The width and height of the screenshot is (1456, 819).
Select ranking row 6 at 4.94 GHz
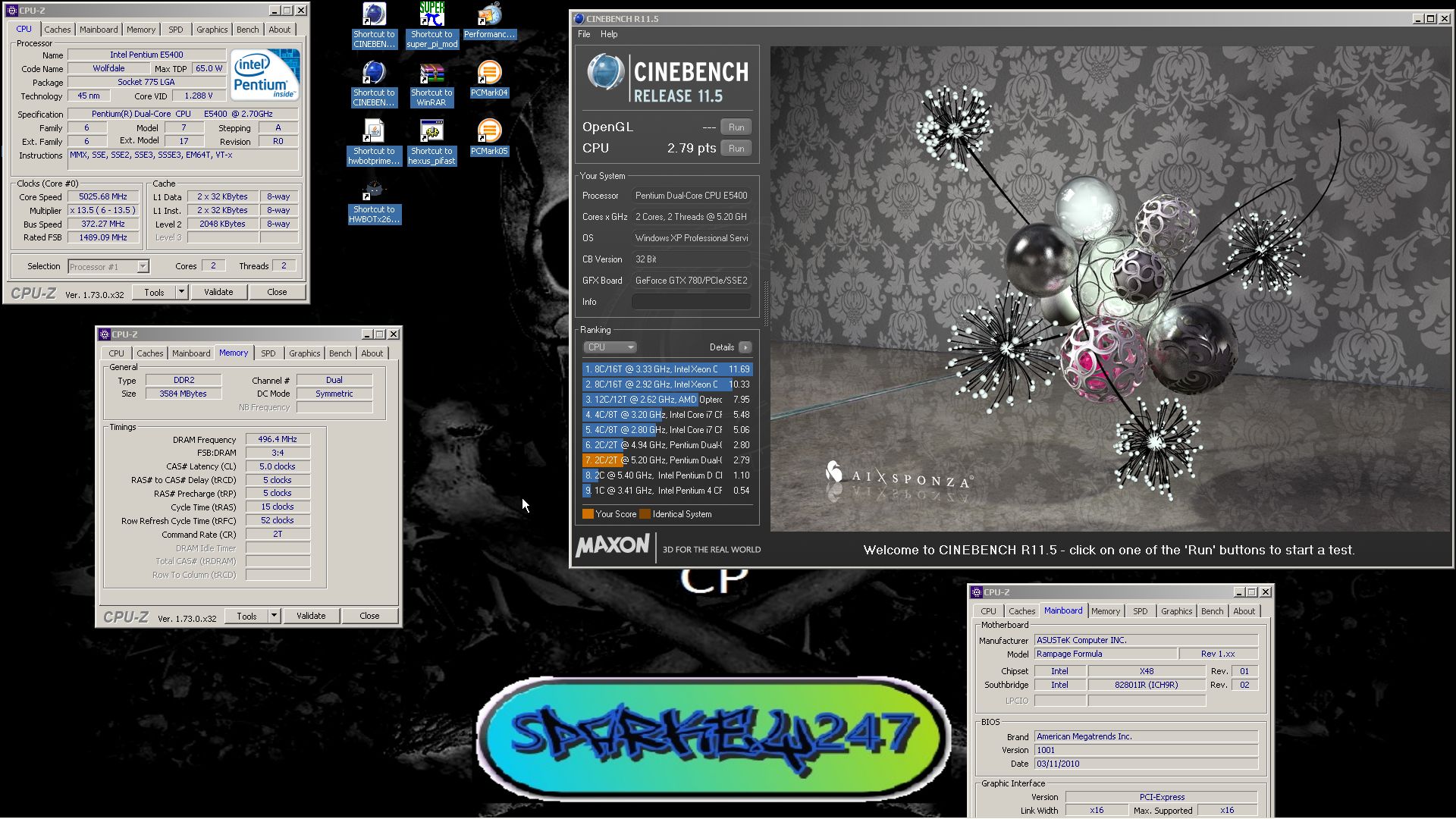click(667, 445)
